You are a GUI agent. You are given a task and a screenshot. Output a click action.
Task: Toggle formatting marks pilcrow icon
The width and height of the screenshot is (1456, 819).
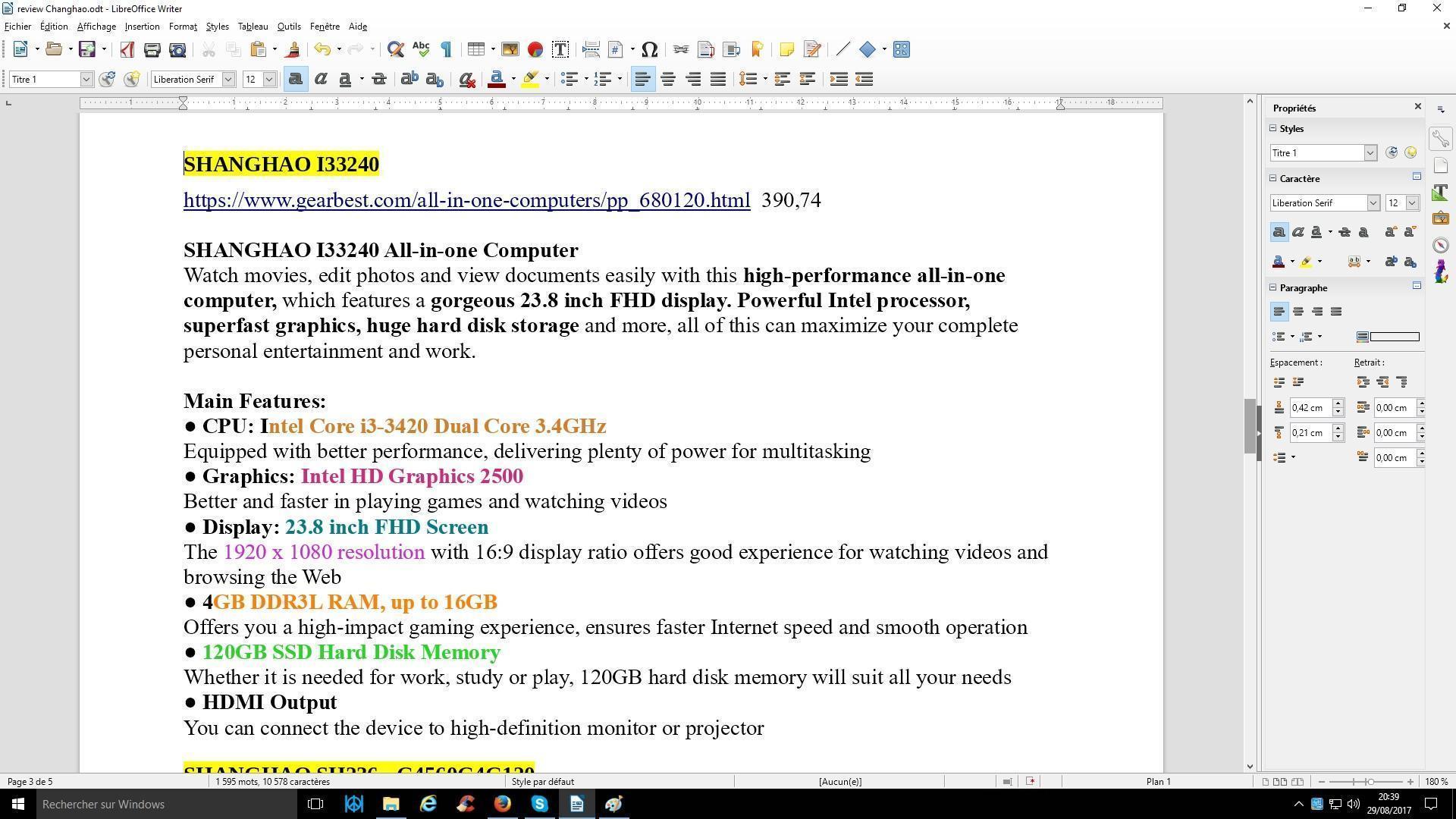pyautogui.click(x=447, y=50)
